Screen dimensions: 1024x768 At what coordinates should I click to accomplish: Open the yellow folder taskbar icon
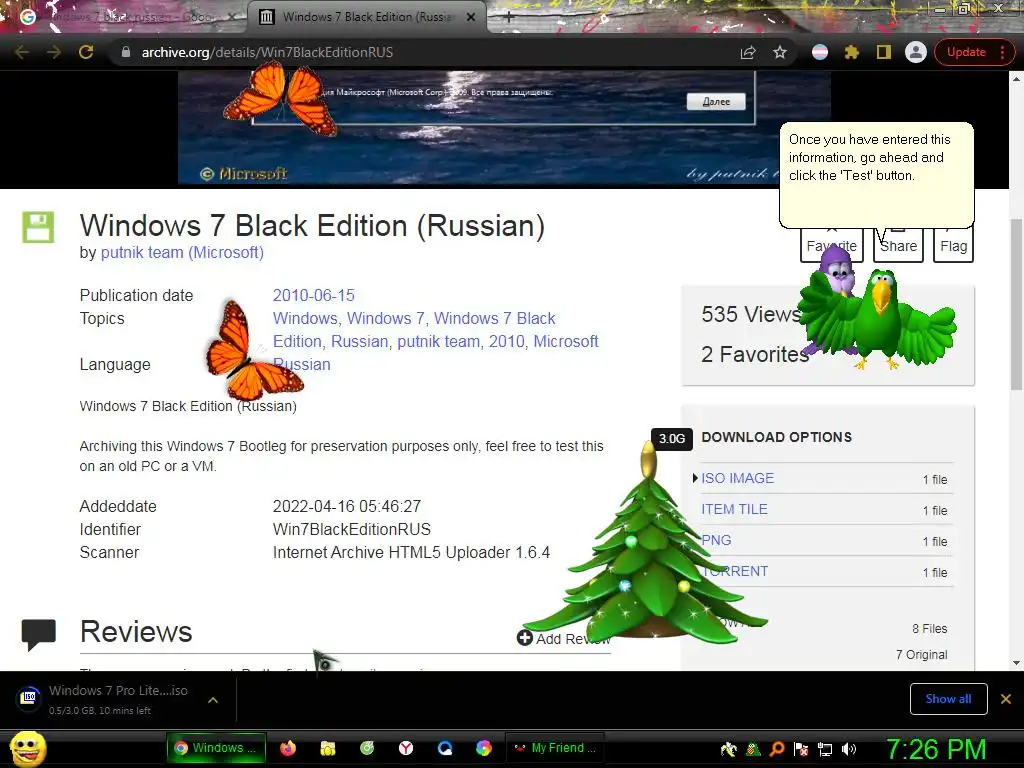point(328,748)
